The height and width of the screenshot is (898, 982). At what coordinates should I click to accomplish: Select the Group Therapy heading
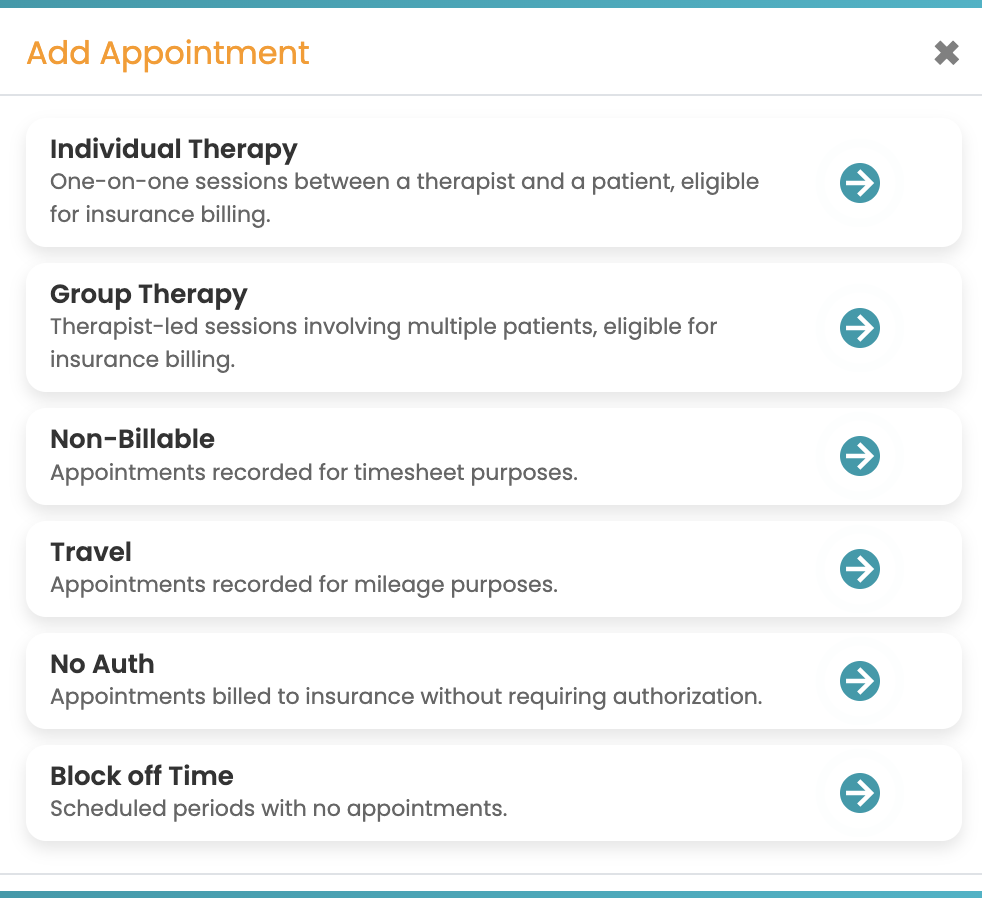click(148, 295)
